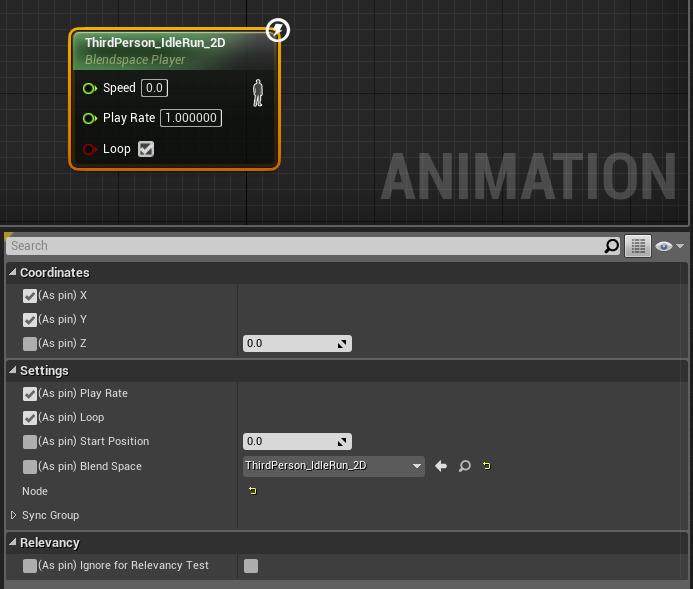
Task: Reset Blend Space to its default value
Action: pyautogui.click(x=487, y=466)
